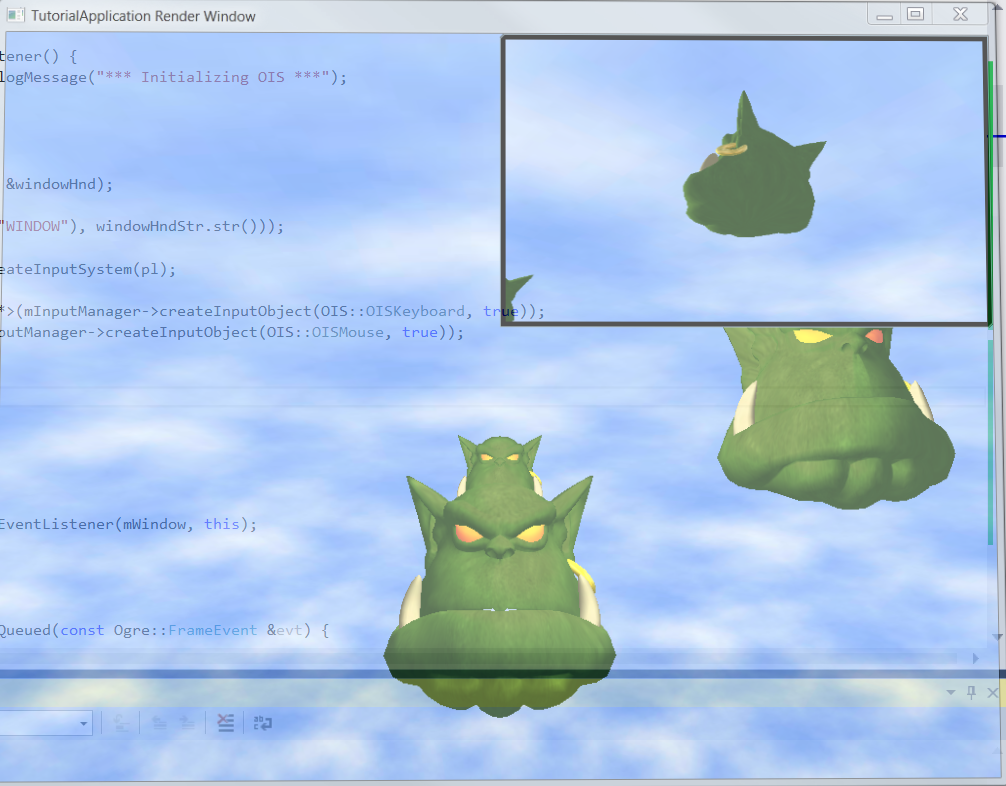Image resolution: width=1006 pixels, height=786 pixels.
Task: Click the "*** Initializing OIS ***" string
Action: coord(212,77)
